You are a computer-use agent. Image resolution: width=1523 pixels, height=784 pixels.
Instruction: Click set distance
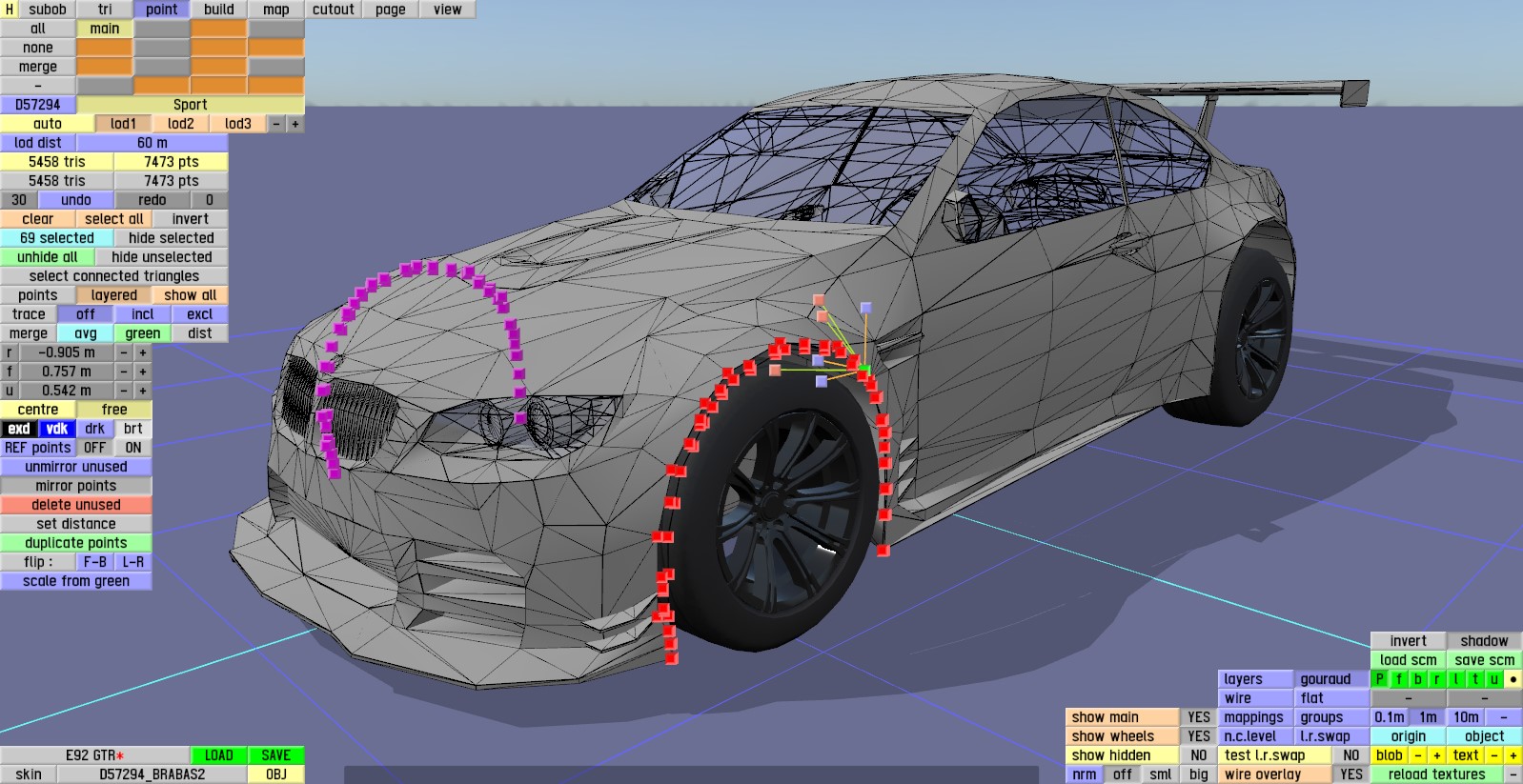point(76,524)
